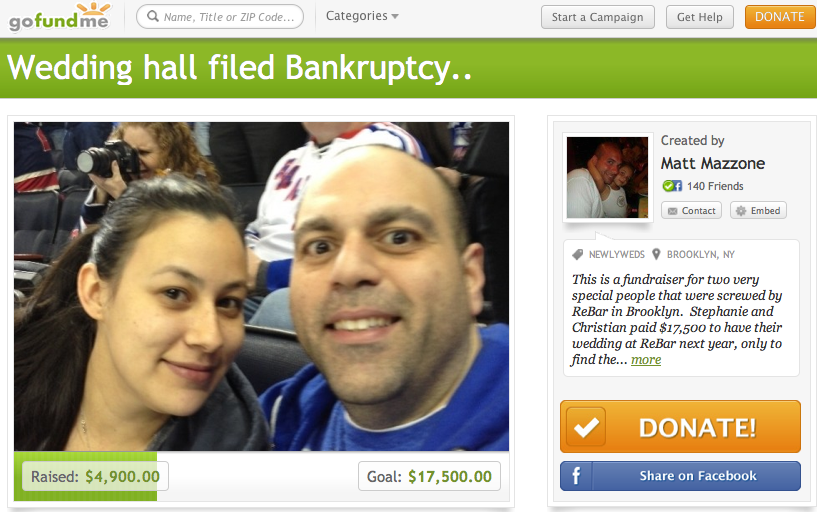Share the campaign on Facebook
Image resolution: width=817 pixels, height=512 pixels.
pyautogui.click(x=680, y=476)
